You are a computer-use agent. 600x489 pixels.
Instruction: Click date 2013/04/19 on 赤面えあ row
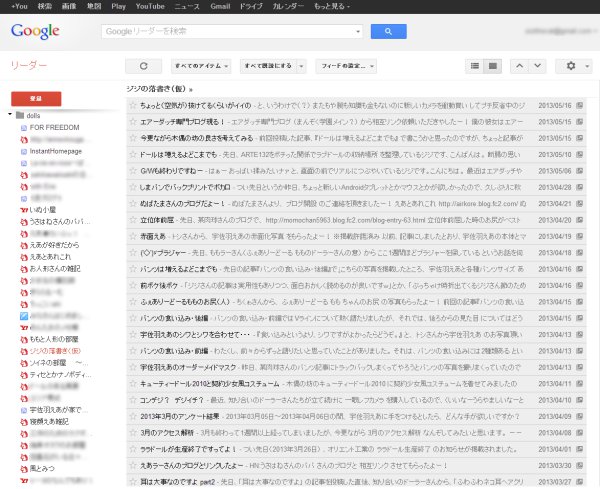[554, 236]
